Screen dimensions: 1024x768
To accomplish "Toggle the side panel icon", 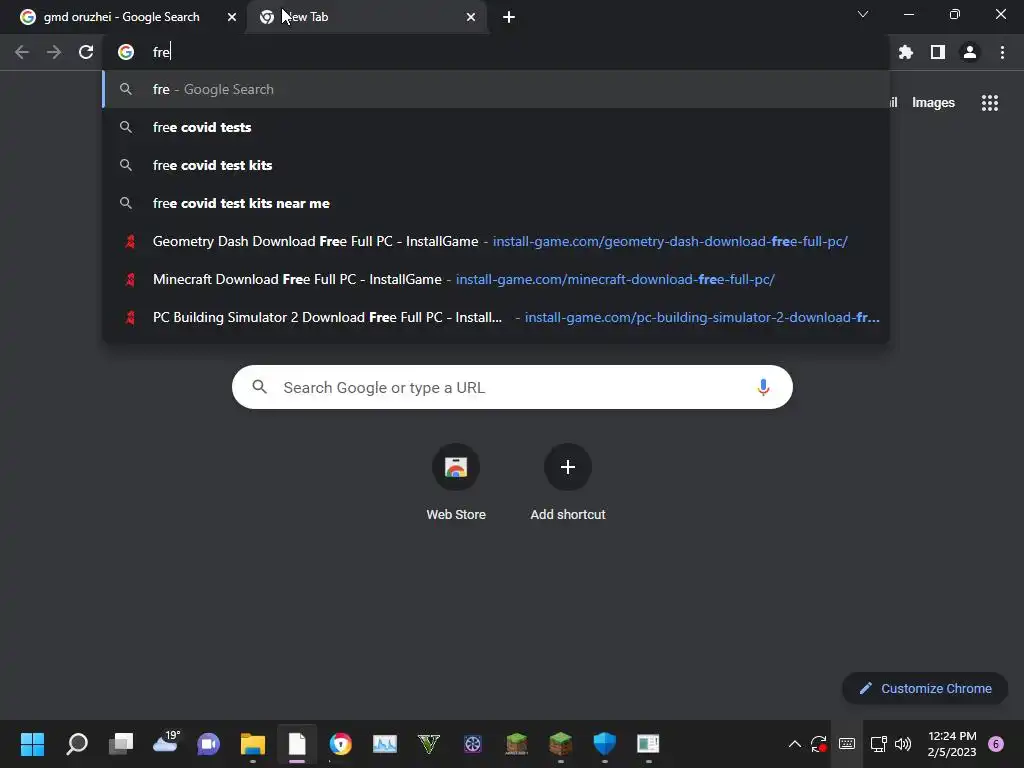I will coord(938,52).
